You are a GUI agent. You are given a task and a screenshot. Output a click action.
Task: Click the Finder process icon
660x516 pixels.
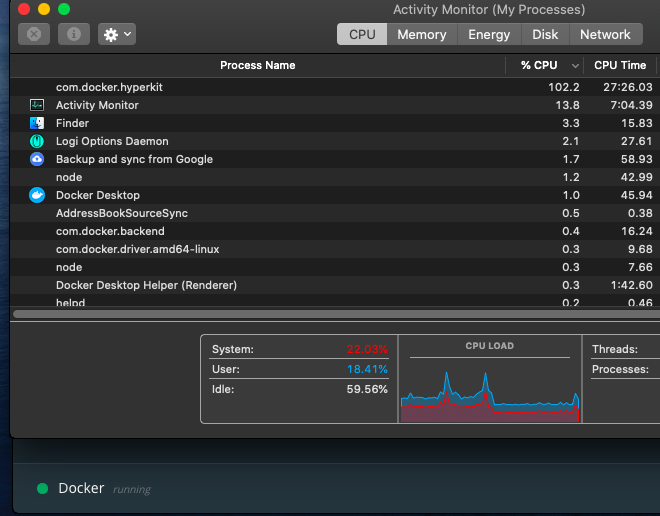[x=37, y=123]
